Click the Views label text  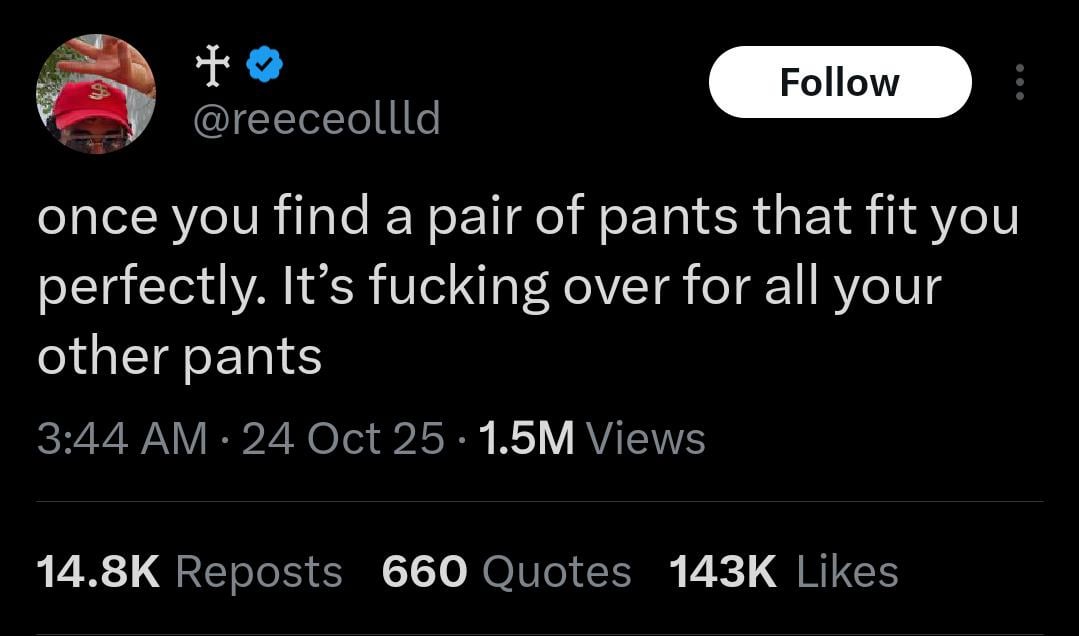[x=646, y=438]
